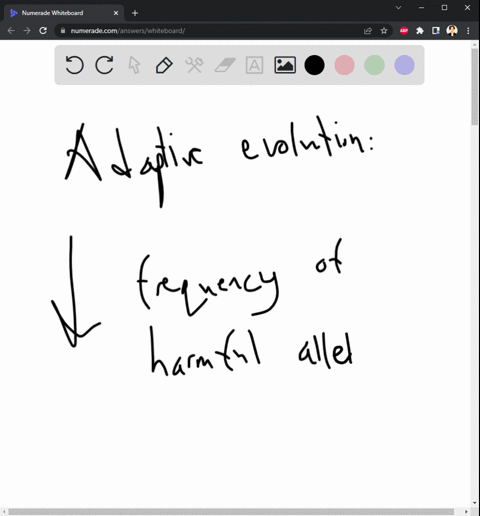Pick the pink pen color

(344, 65)
